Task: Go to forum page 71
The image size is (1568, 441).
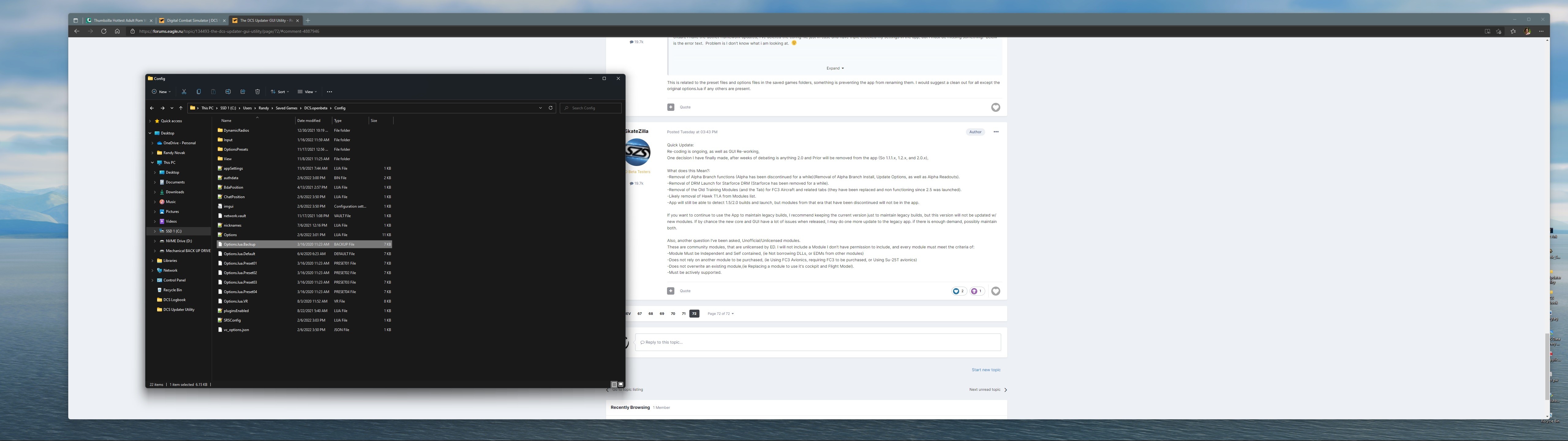Action: [x=684, y=314]
